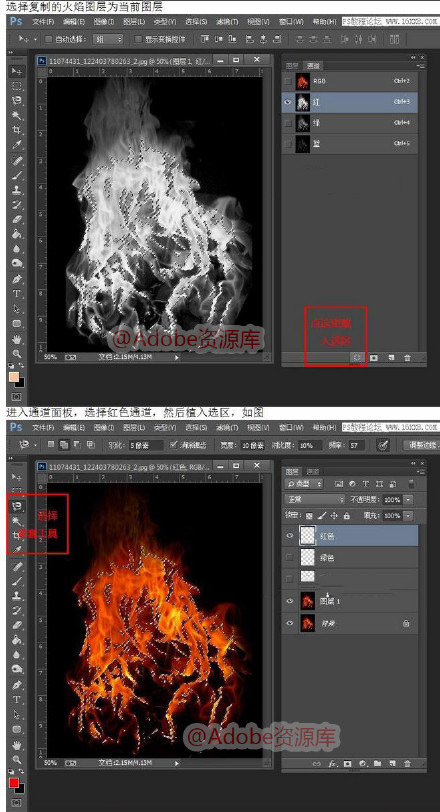Uncheck the 消除锯齿 checkbox
440x812 pixels.
coord(174,445)
